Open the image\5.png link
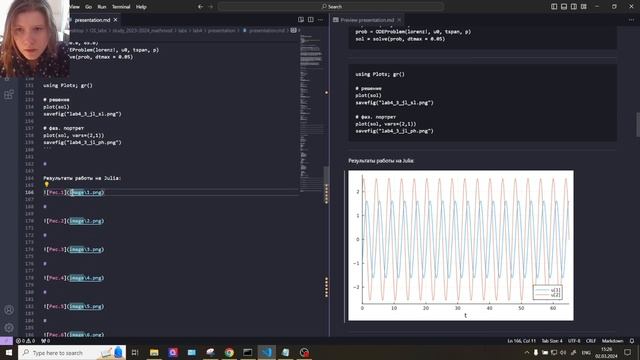The image size is (640, 360). pyautogui.click(x=85, y=307)
